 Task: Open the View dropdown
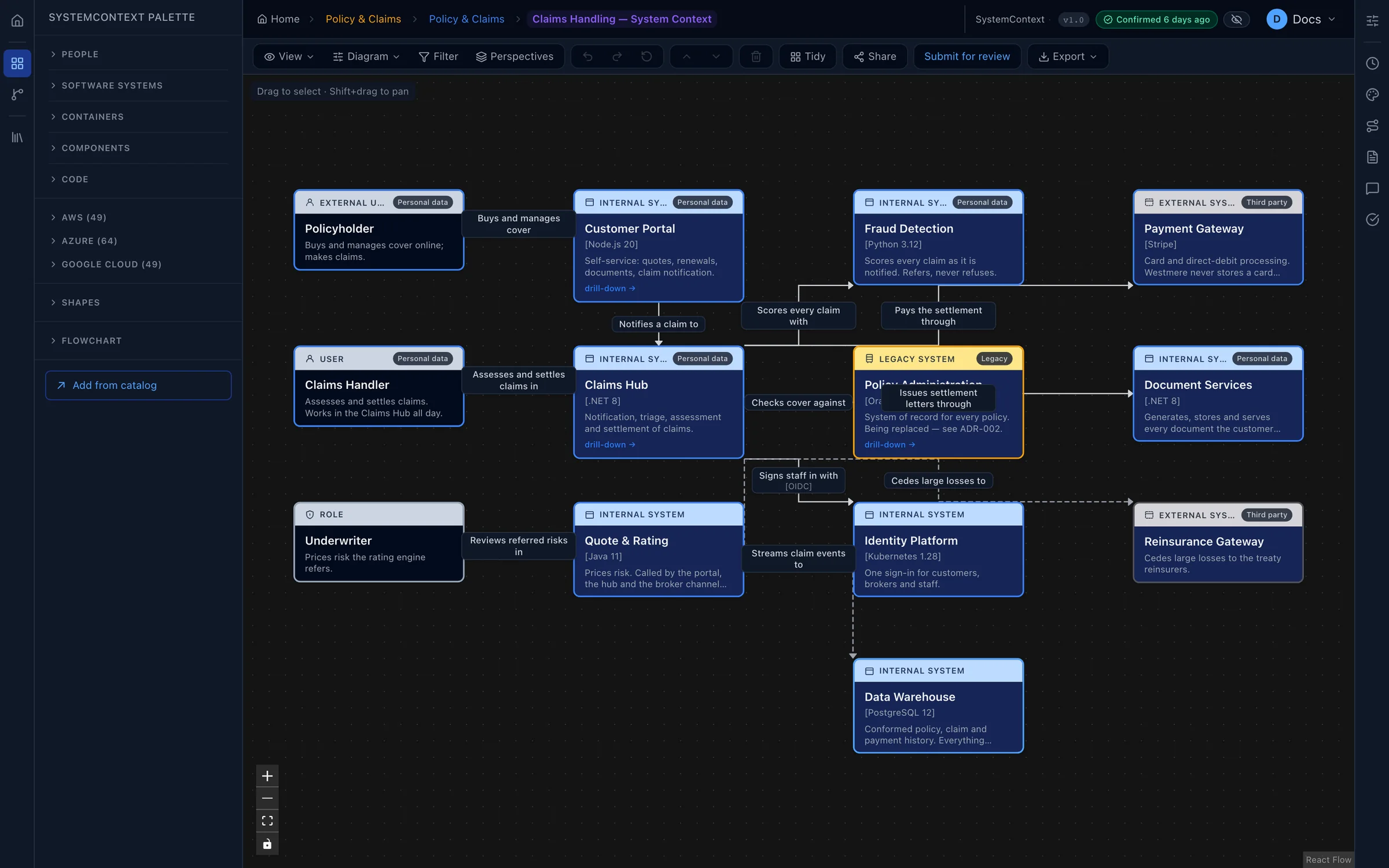point(289,57)
